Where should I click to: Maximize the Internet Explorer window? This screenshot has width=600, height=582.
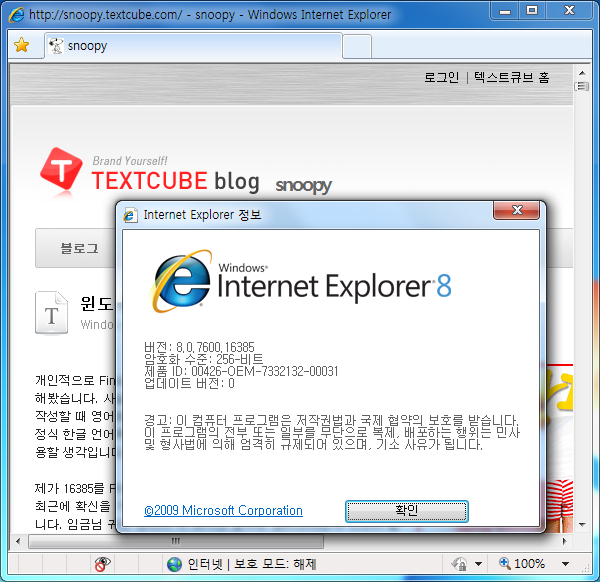point(532,11)
